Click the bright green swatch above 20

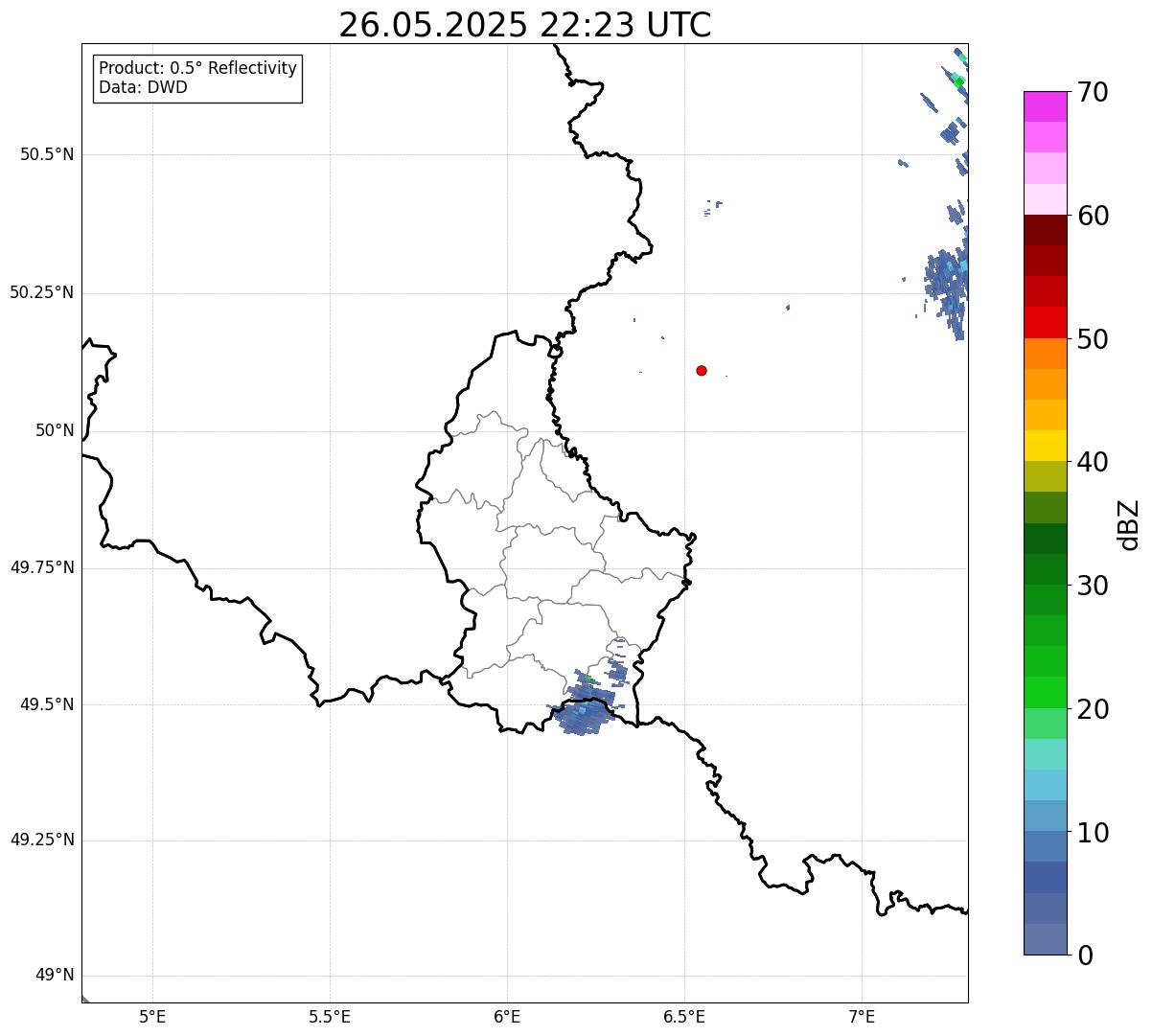tap(1046, 693)
